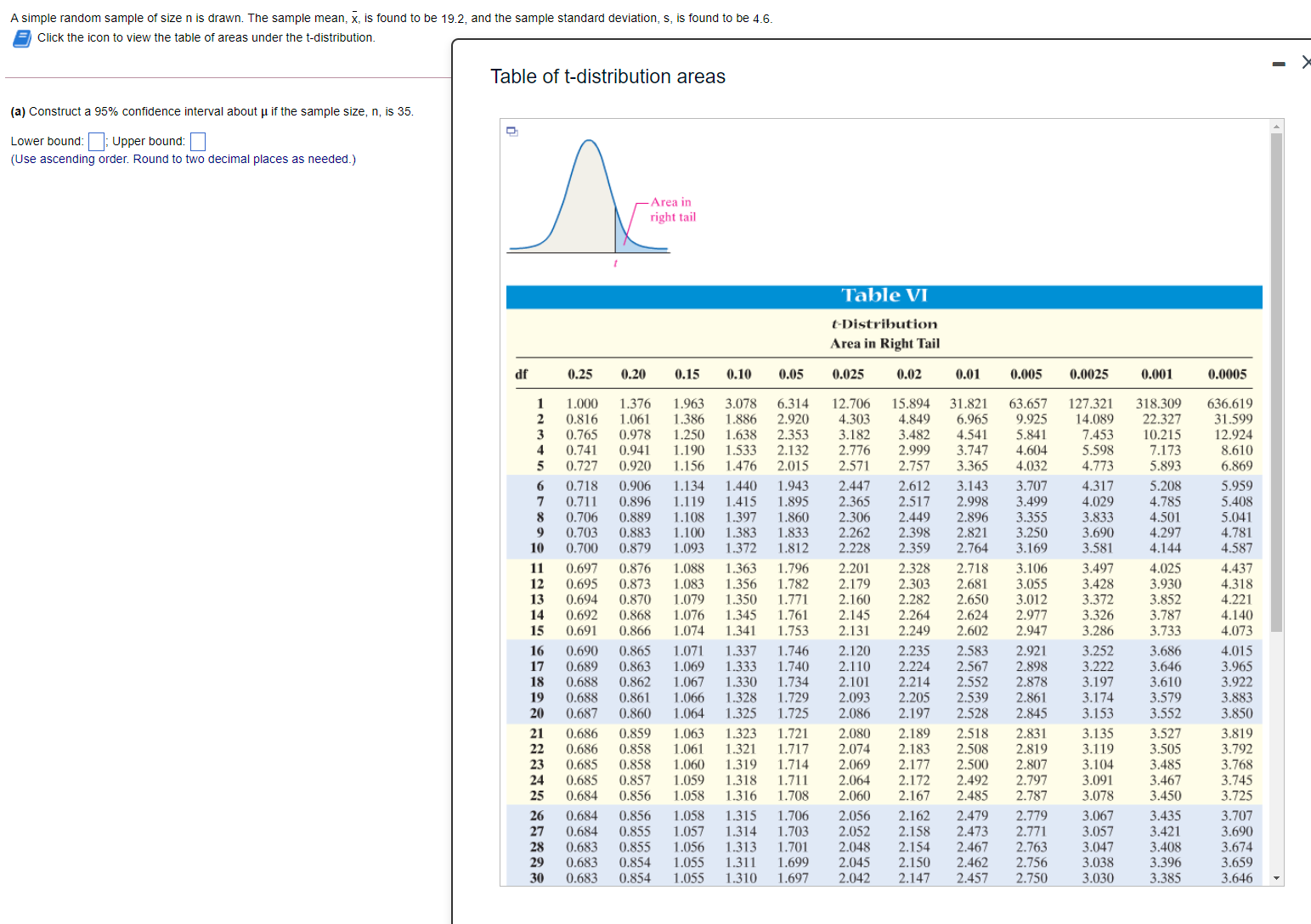Select value 2.571 for df 5
The height and width of the screenshot is (924, 1311).
854,465
